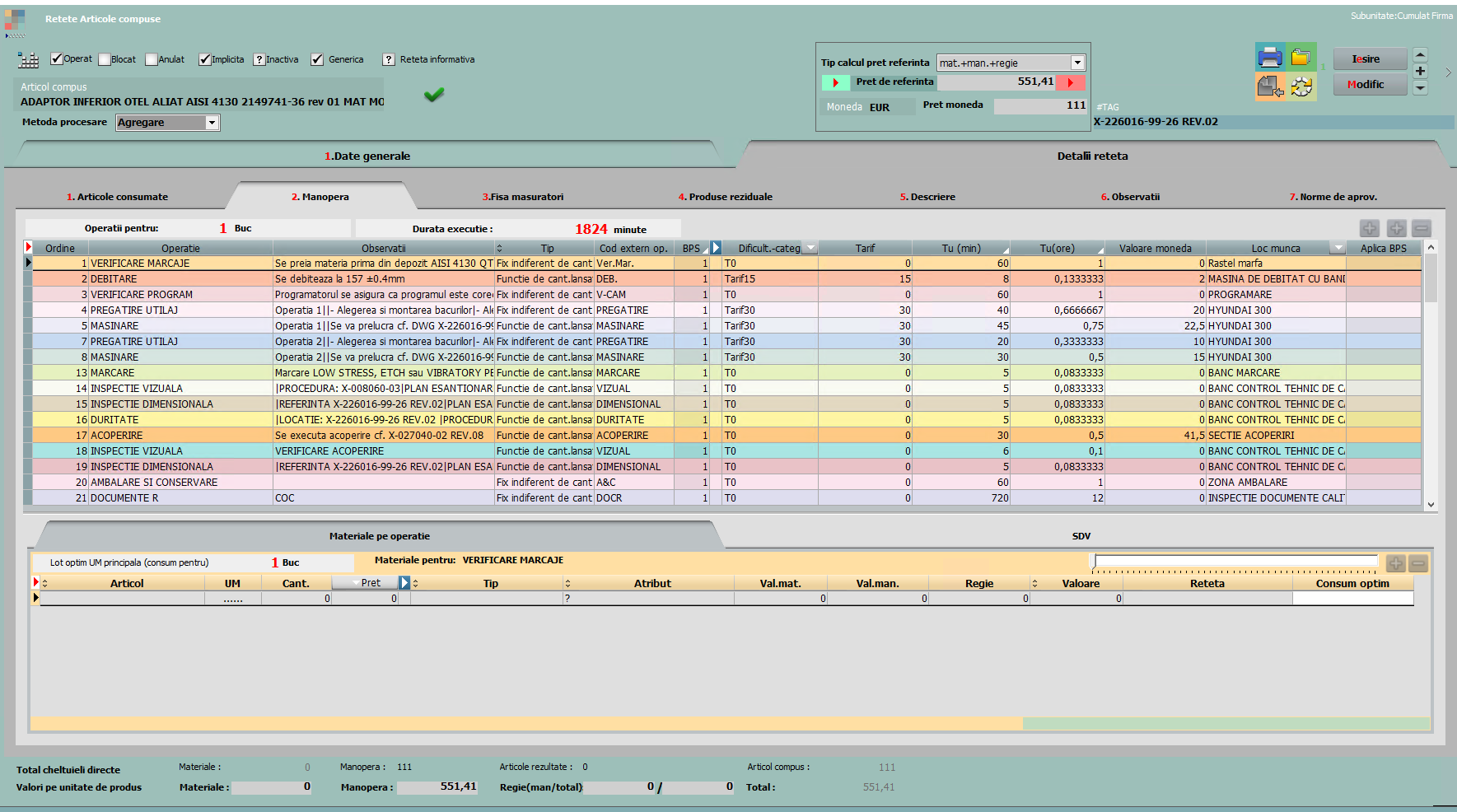Uncheck the Generica checkbox
The height and width of the screenshot is (812, 1457).
pos(317,59)
